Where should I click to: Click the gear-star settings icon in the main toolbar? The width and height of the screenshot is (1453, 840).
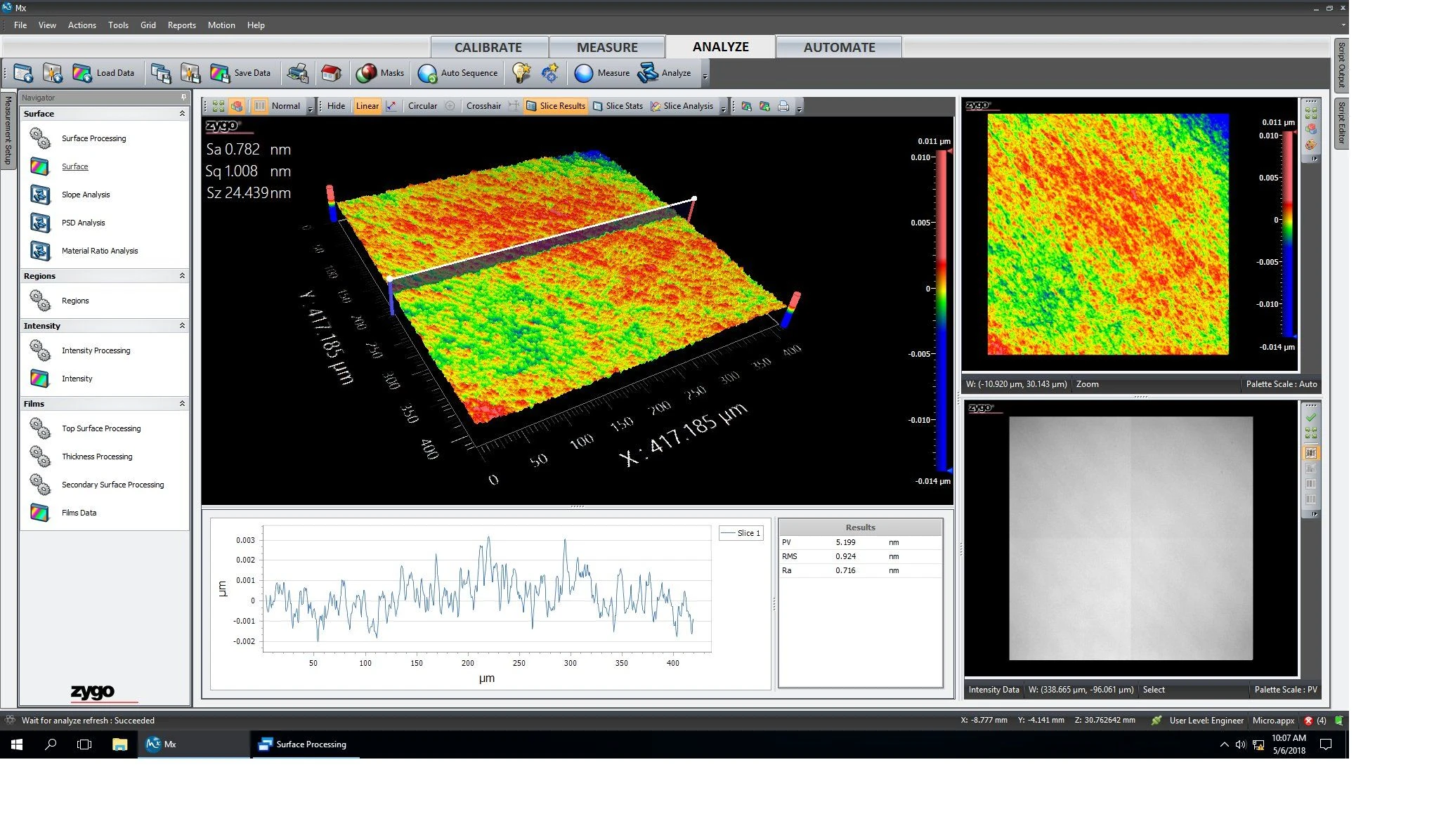click(550, 73)
